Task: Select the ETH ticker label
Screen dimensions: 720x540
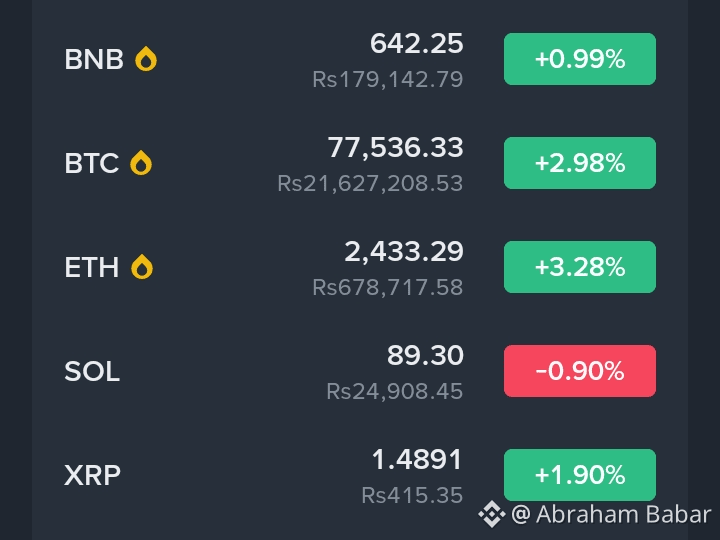Action: point(92,267)
